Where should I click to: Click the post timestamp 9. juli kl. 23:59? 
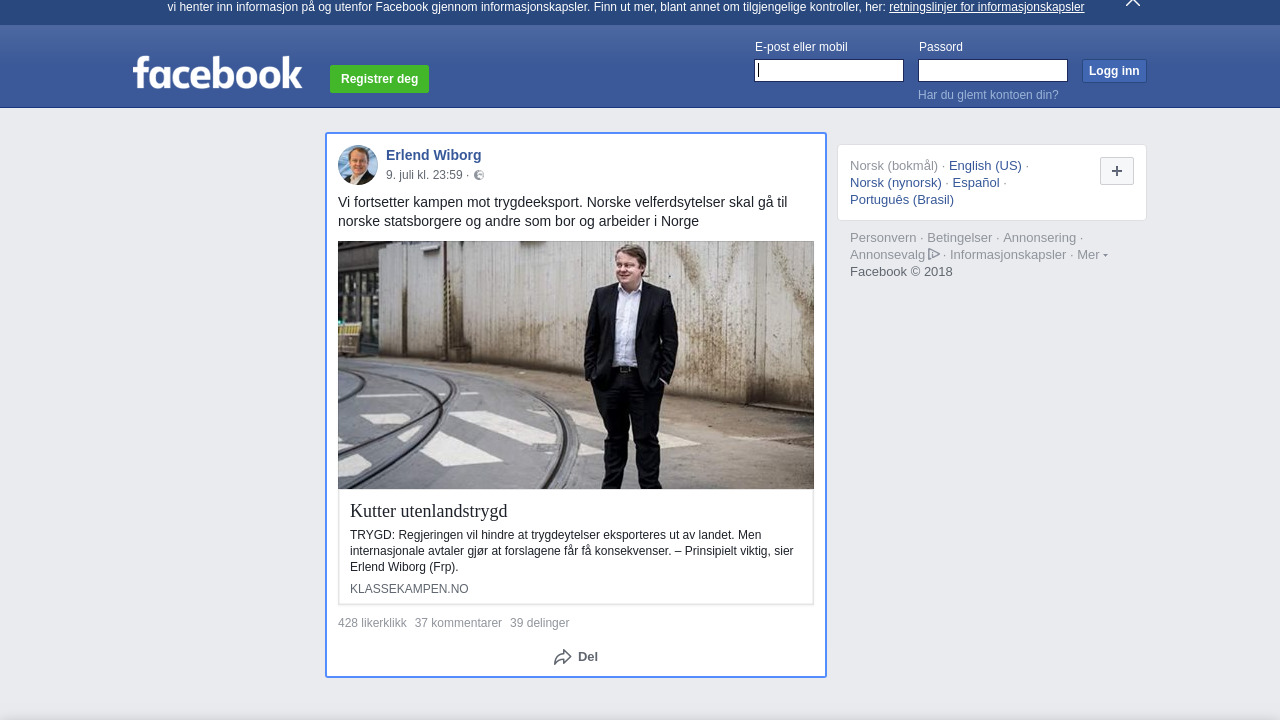coord(424,175)
